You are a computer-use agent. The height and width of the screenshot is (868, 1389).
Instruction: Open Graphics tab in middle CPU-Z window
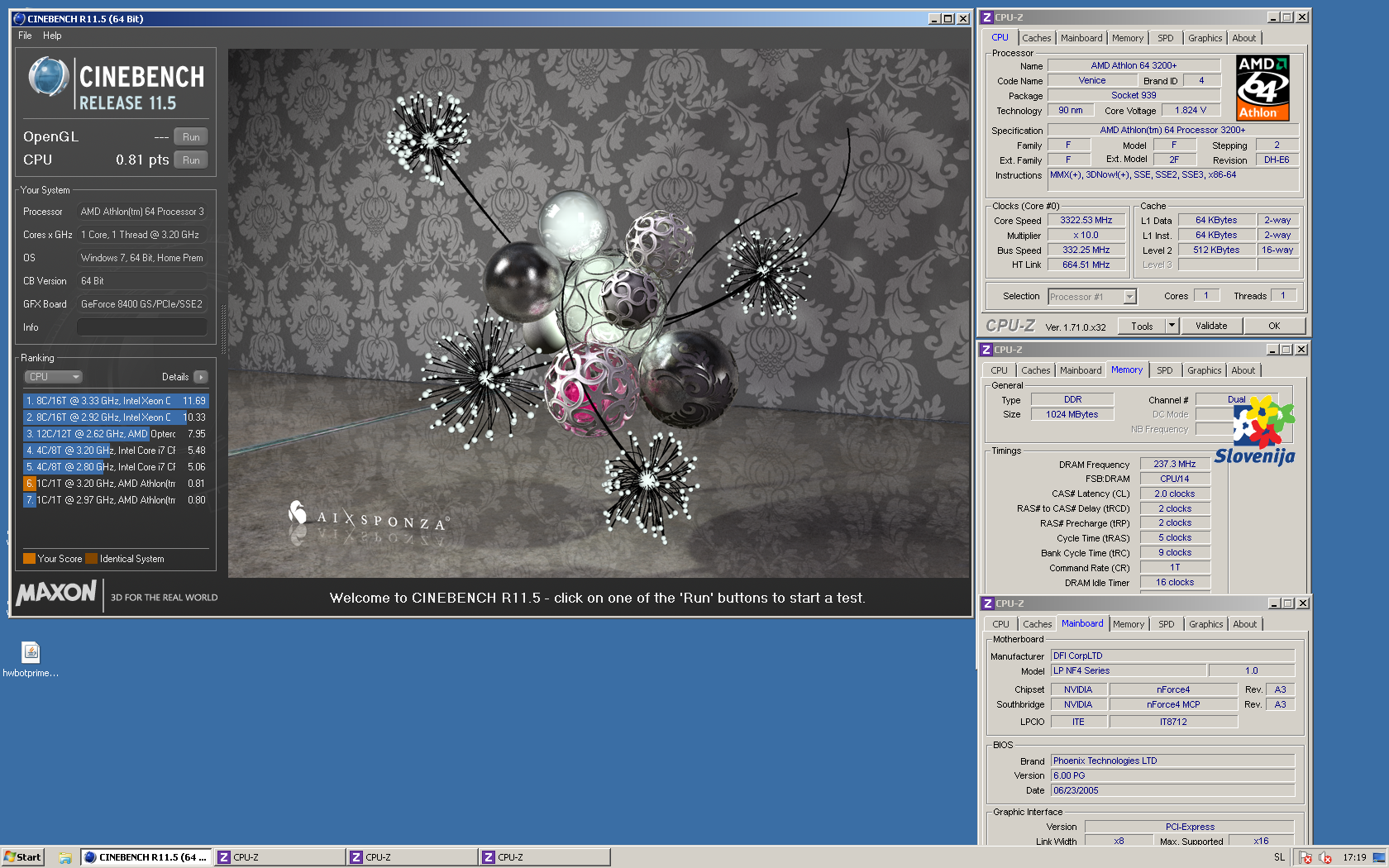(1204, 370)
